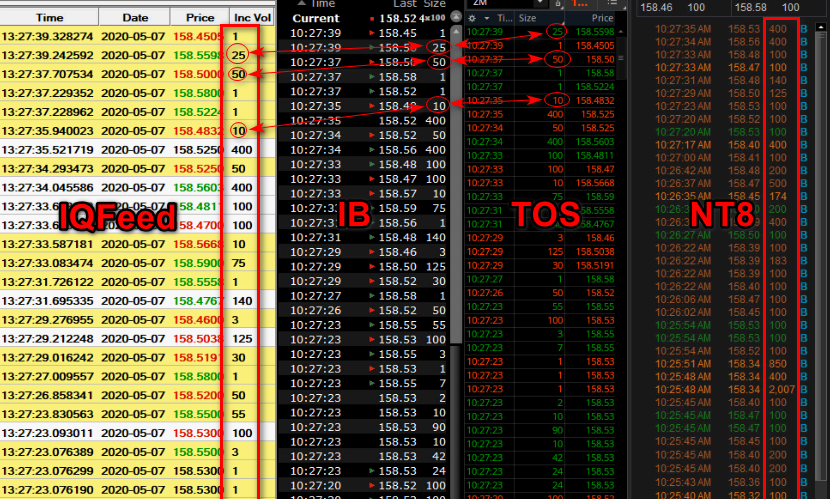Select TOS row 10:27:26 50 158.52
830x499 pixels.
(540, 293)
